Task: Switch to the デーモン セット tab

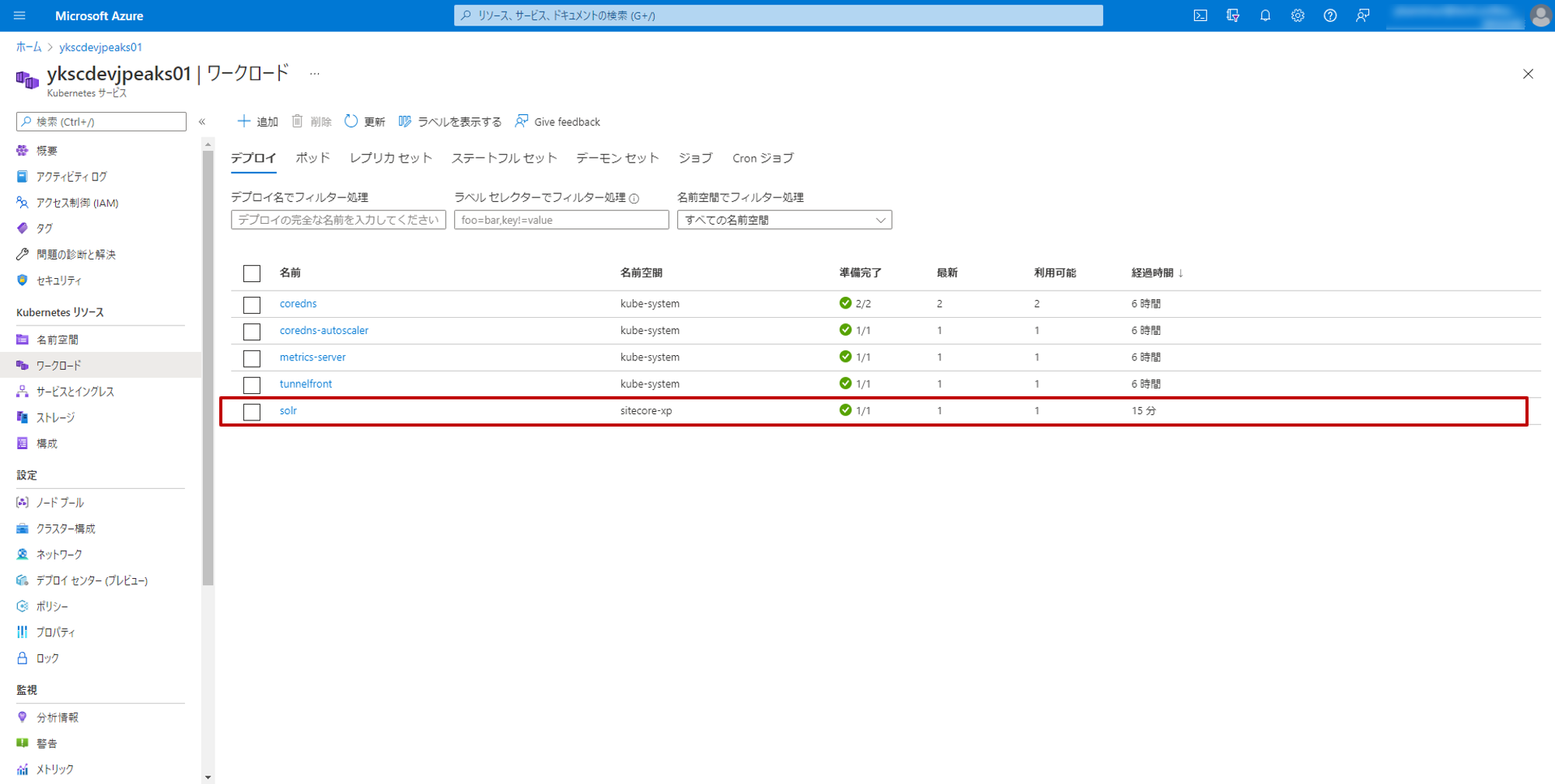Action: tap(617, 158)
